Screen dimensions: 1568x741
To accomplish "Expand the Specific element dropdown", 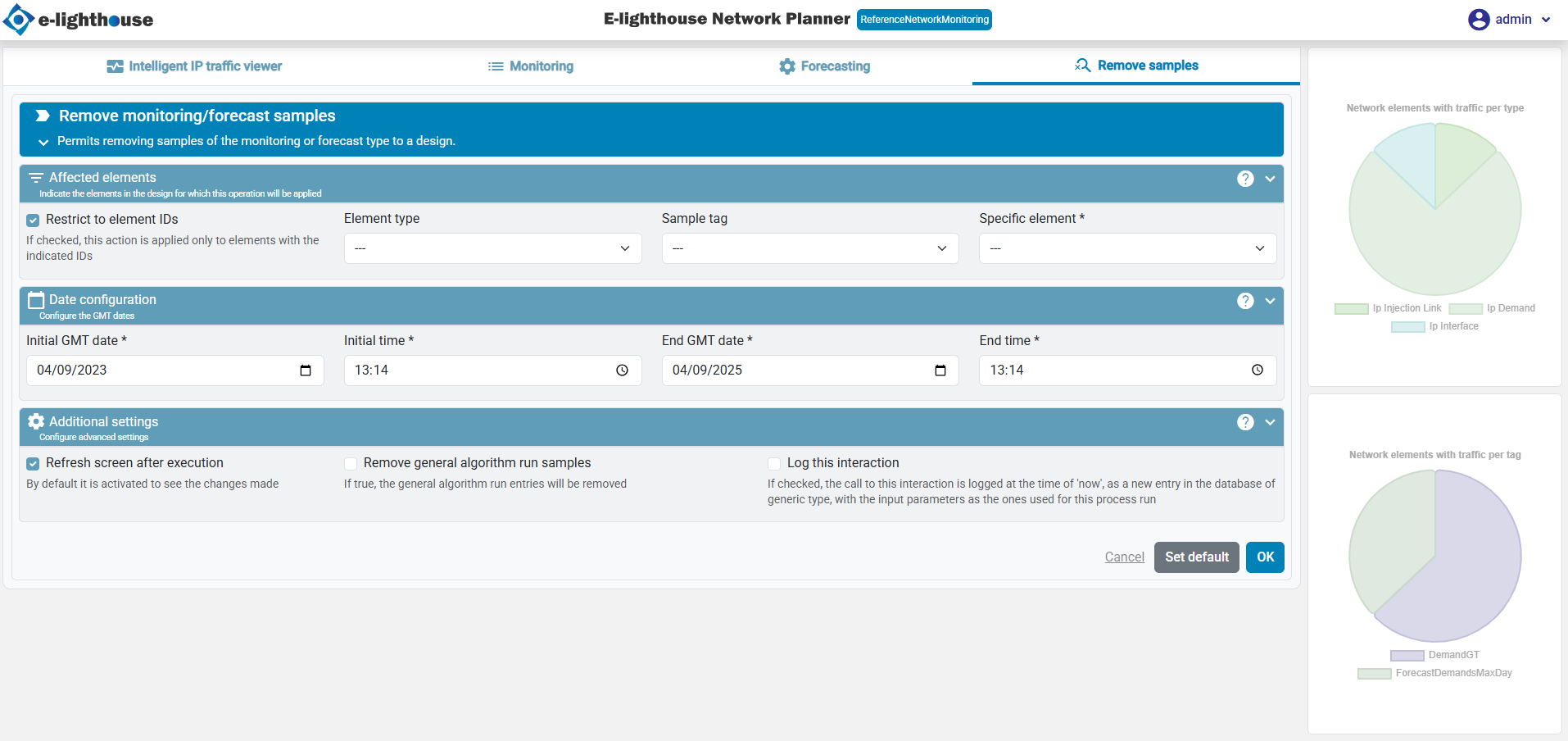I will pyautogui.click(x=1127, y=248).
